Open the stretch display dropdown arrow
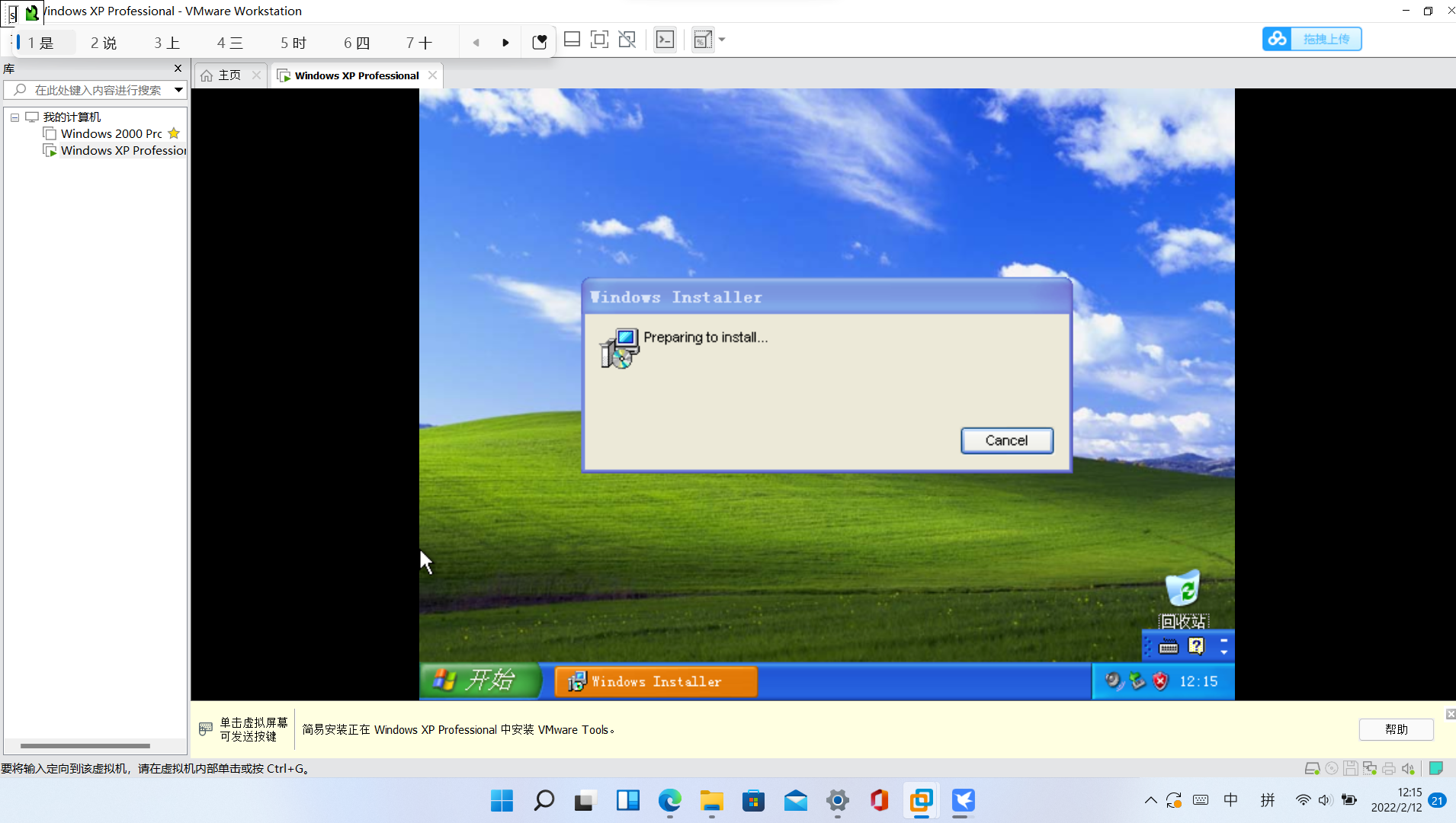This screenshot has width=1456, height=823. click(722, 40)
